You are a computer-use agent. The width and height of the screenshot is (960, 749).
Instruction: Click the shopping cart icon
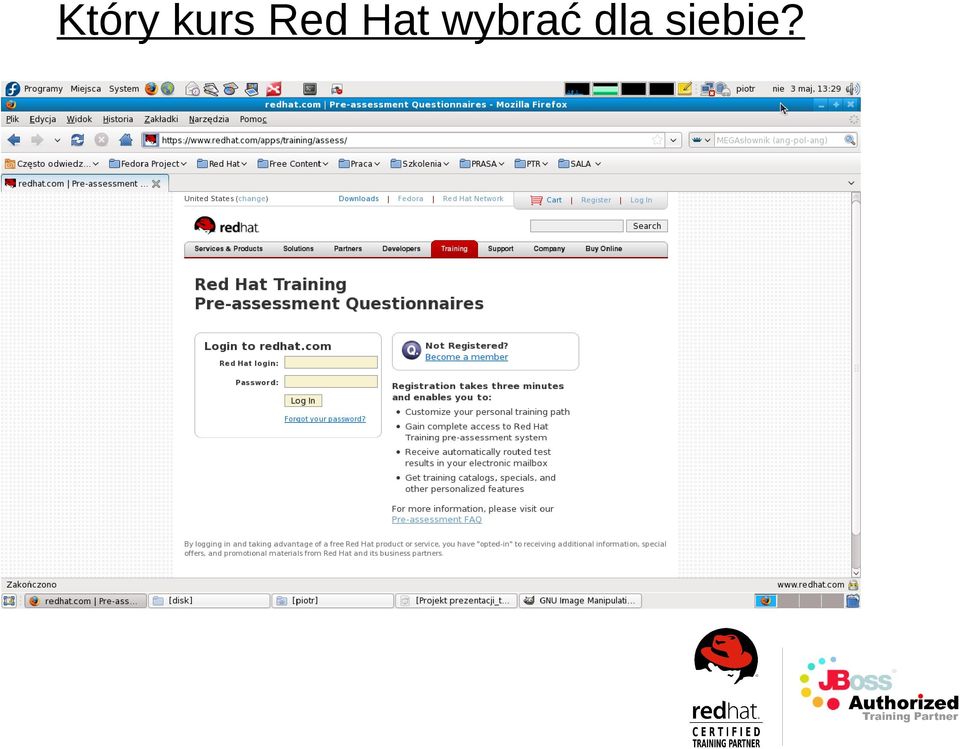536,200
